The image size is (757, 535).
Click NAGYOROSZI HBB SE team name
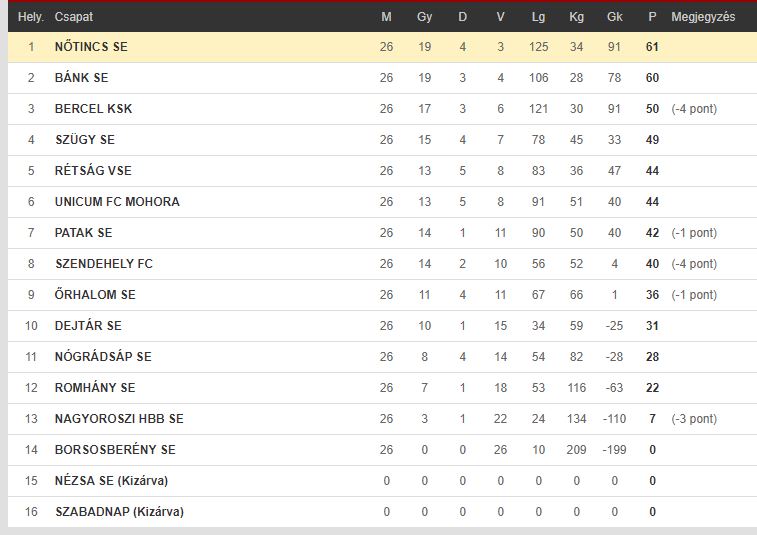click(119, 419)
